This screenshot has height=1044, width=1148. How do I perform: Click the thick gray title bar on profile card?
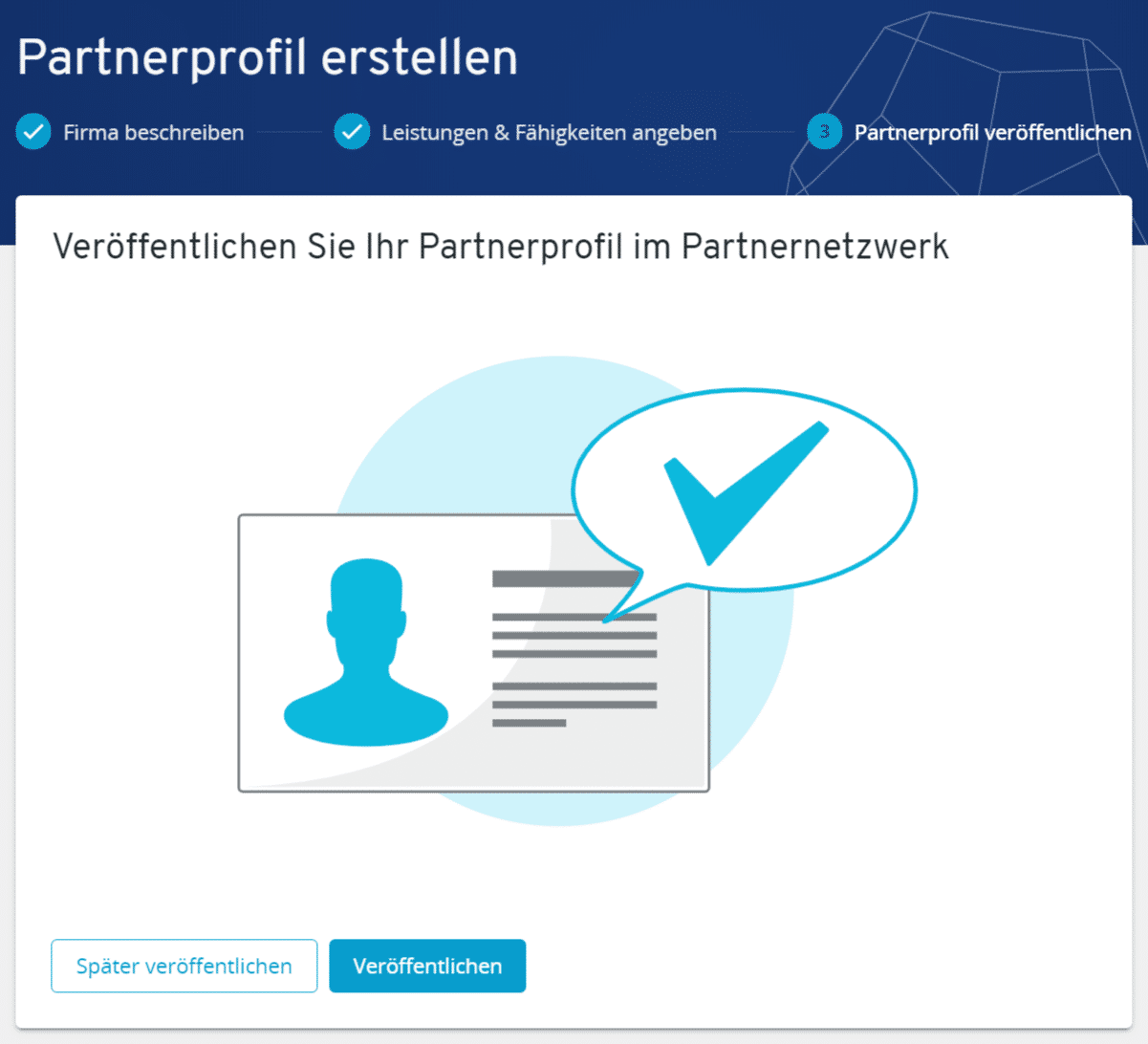pos(564,578)
